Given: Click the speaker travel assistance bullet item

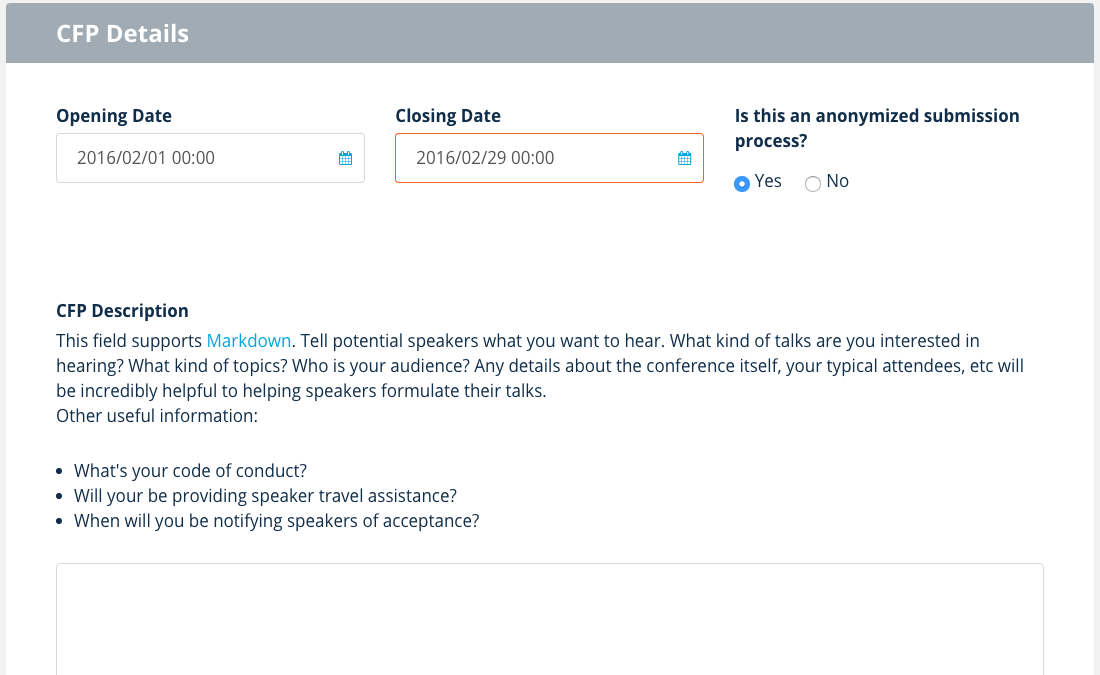Looking at the screenshot, I should pos(265,496).
